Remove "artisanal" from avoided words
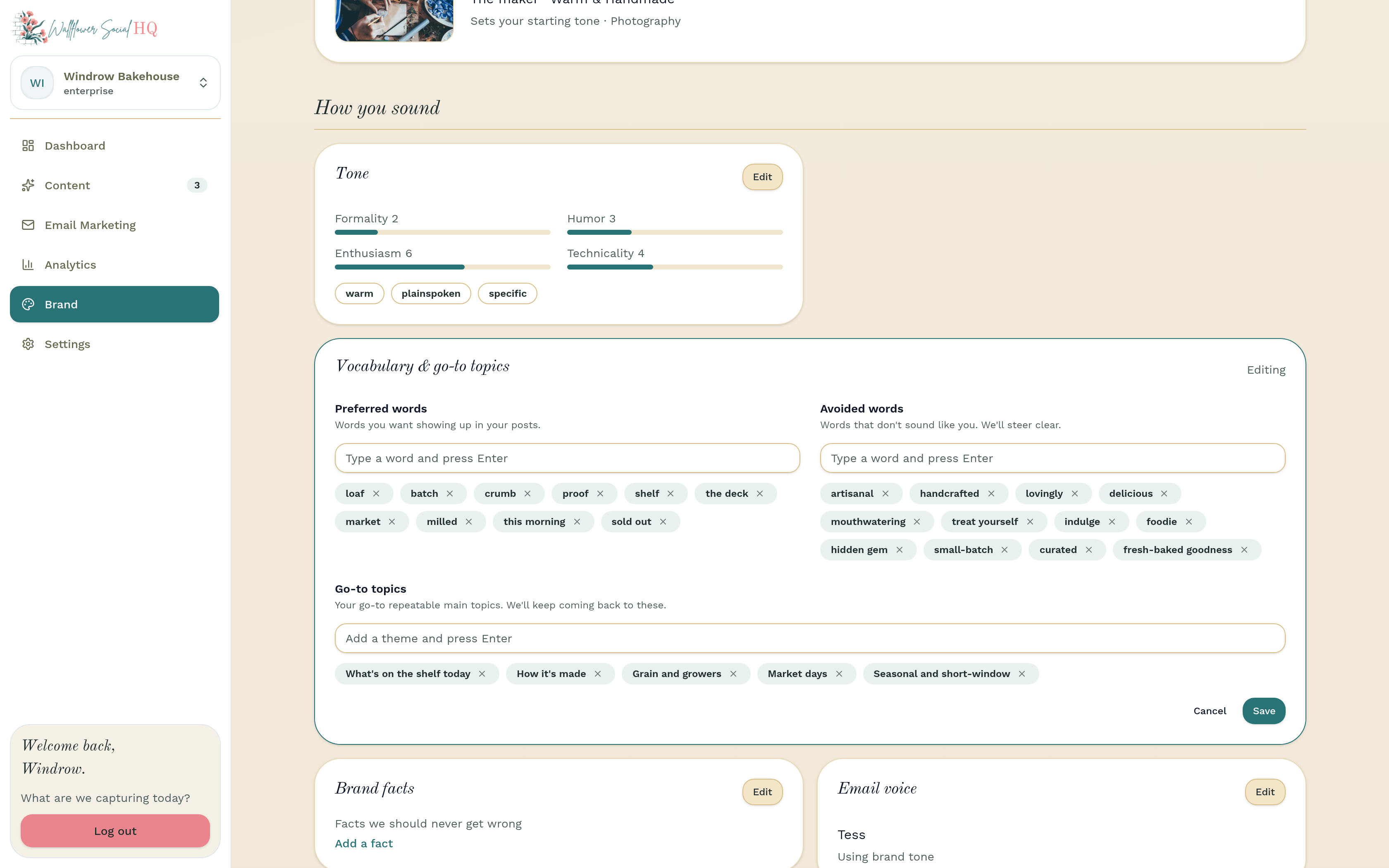The width and height of the screenshot is (1389, 868). point(885,494)
